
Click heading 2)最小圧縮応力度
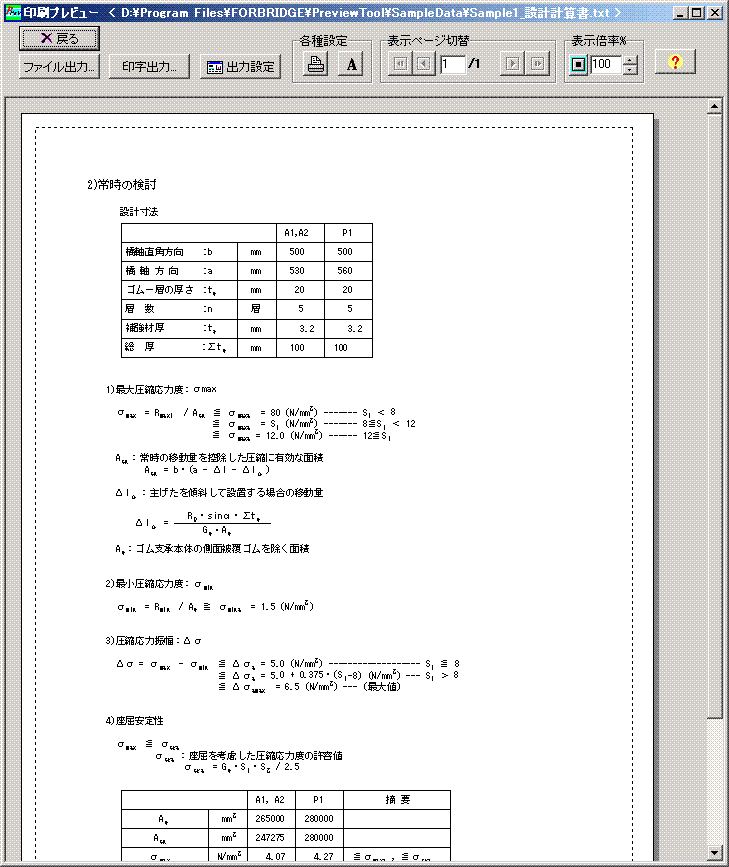point(159,584)
